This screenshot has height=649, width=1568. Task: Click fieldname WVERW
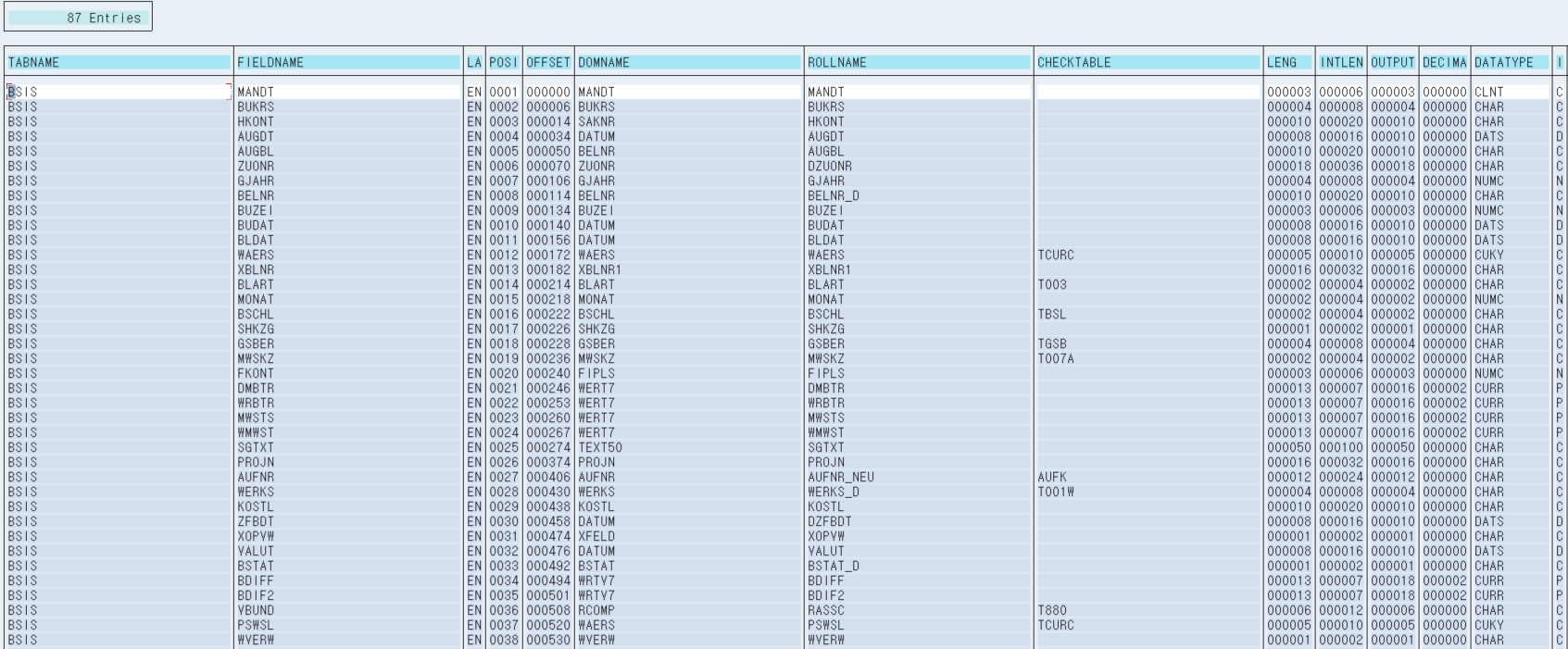point(256,640)
